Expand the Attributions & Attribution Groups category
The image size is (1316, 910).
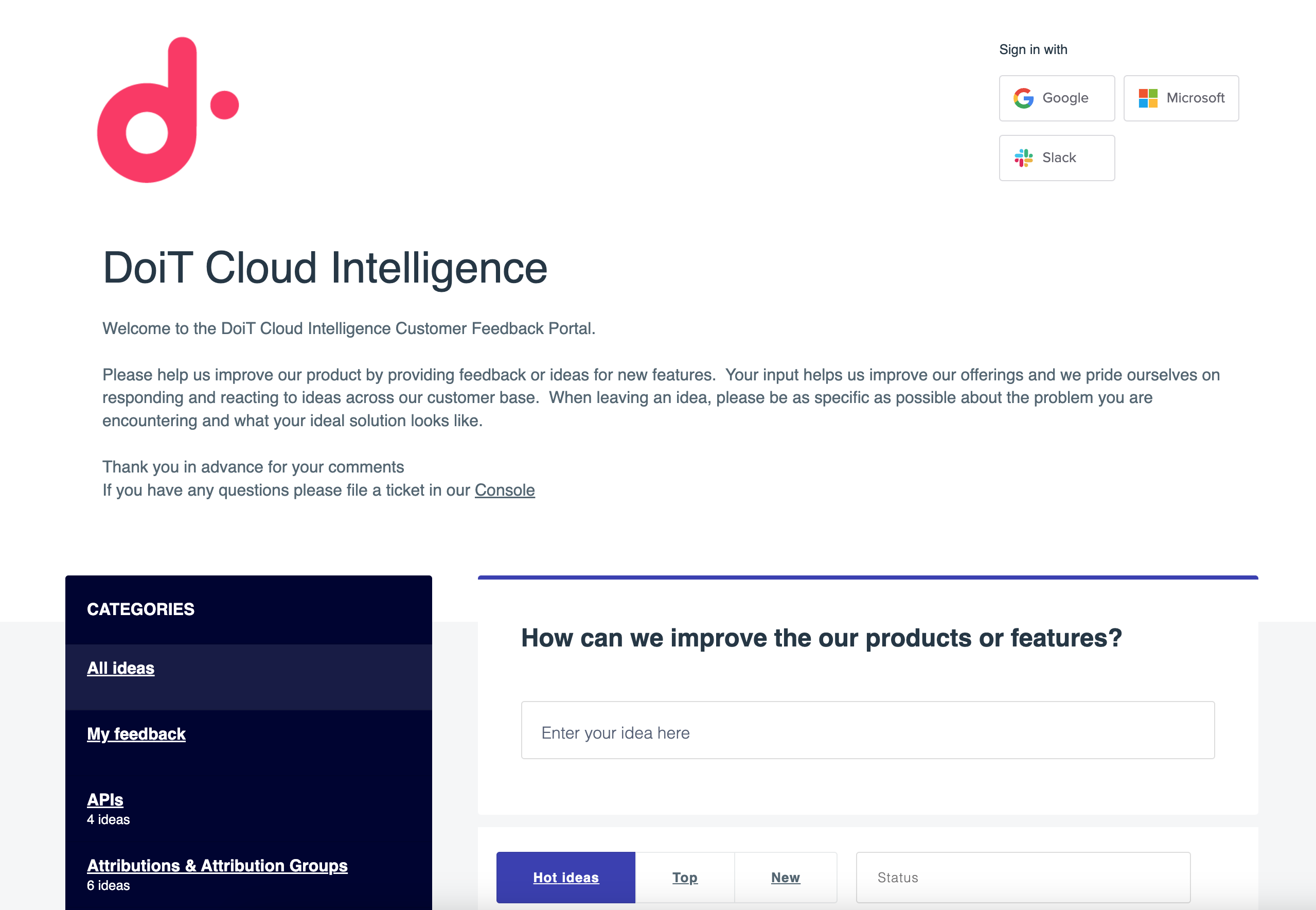(x=217, y=865)
